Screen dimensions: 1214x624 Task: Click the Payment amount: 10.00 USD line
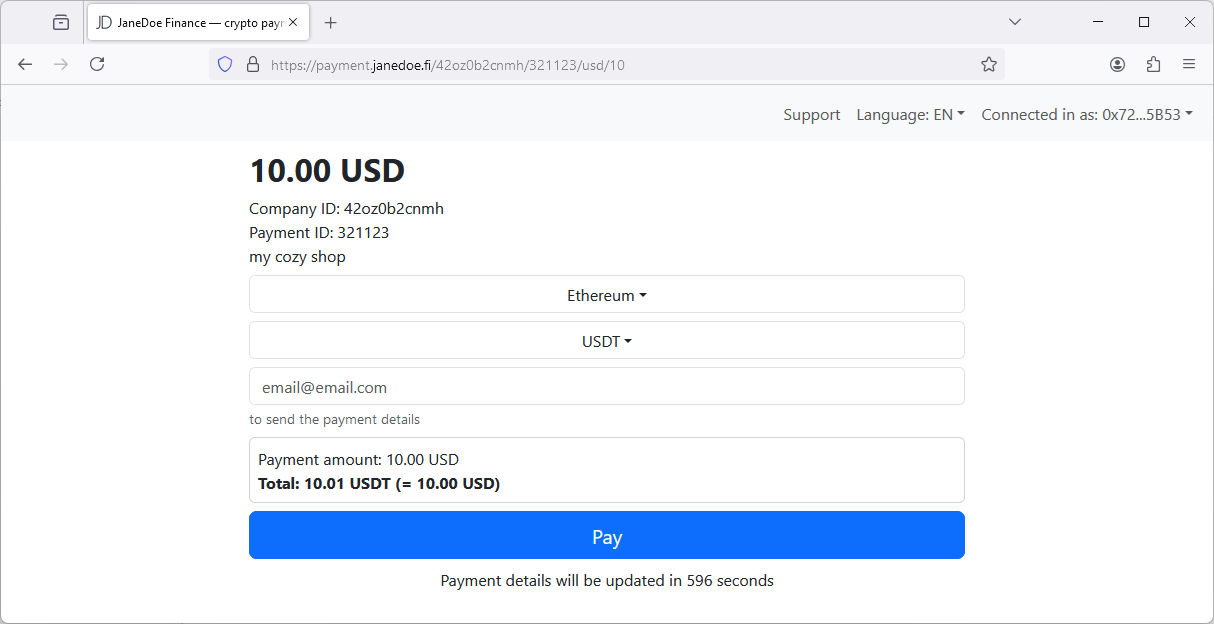coord(358,460)
